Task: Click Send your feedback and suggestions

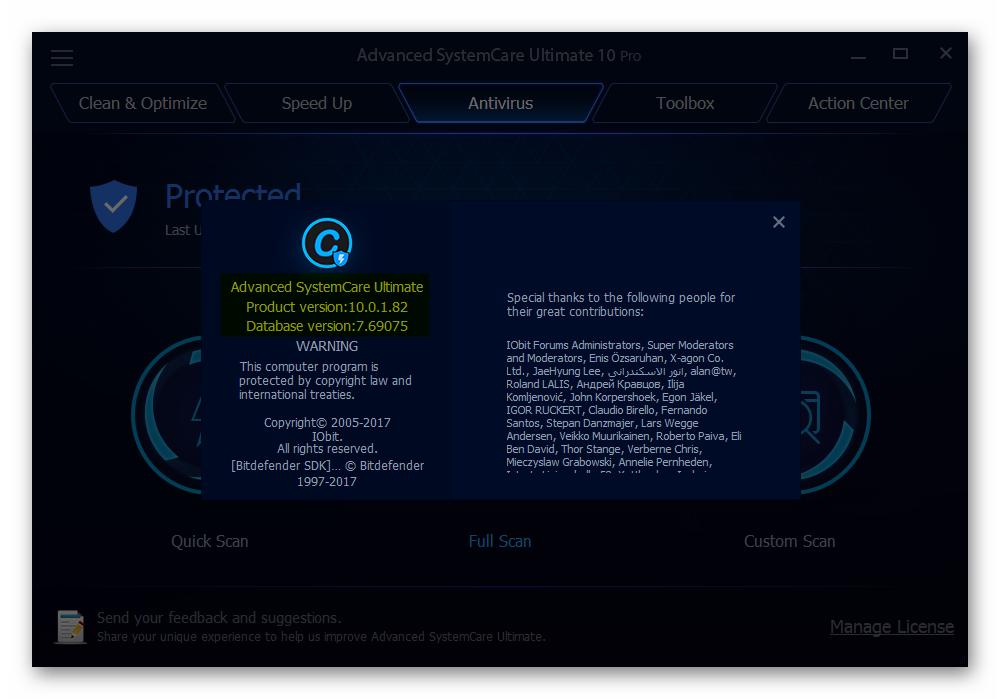Action: [x=219, y=618]
